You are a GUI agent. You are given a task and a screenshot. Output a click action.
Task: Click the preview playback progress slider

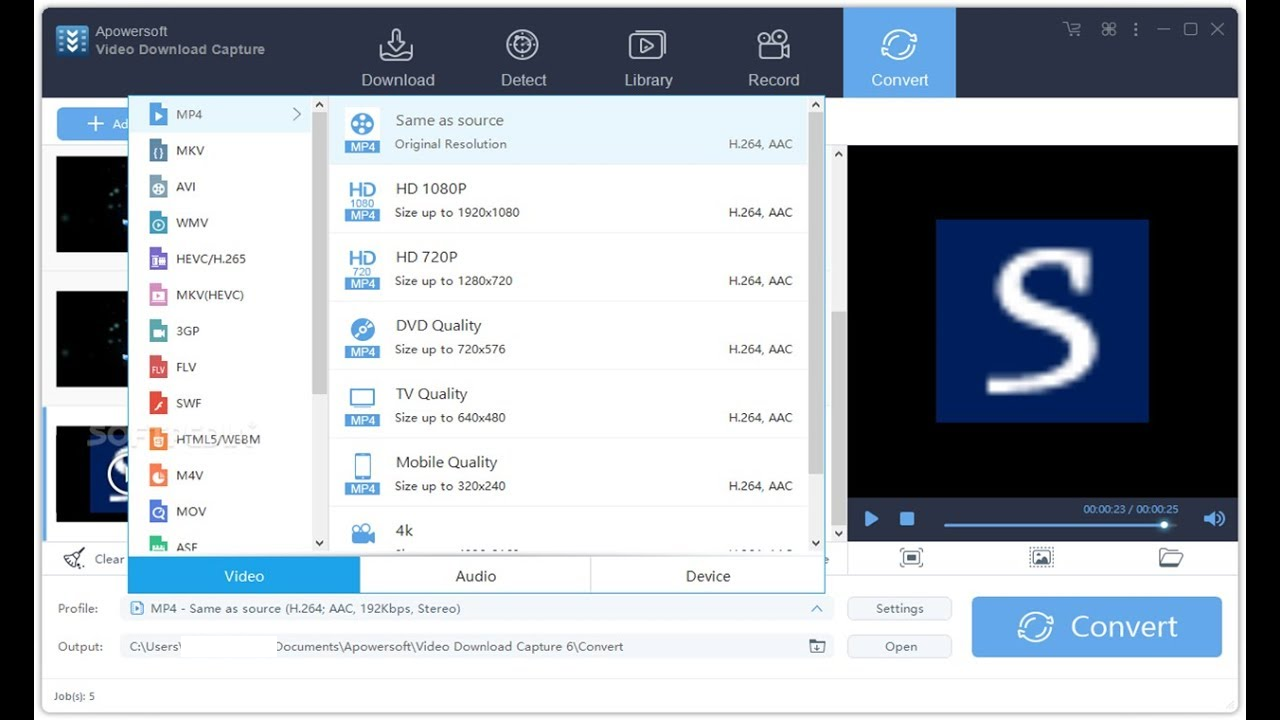1059,525
